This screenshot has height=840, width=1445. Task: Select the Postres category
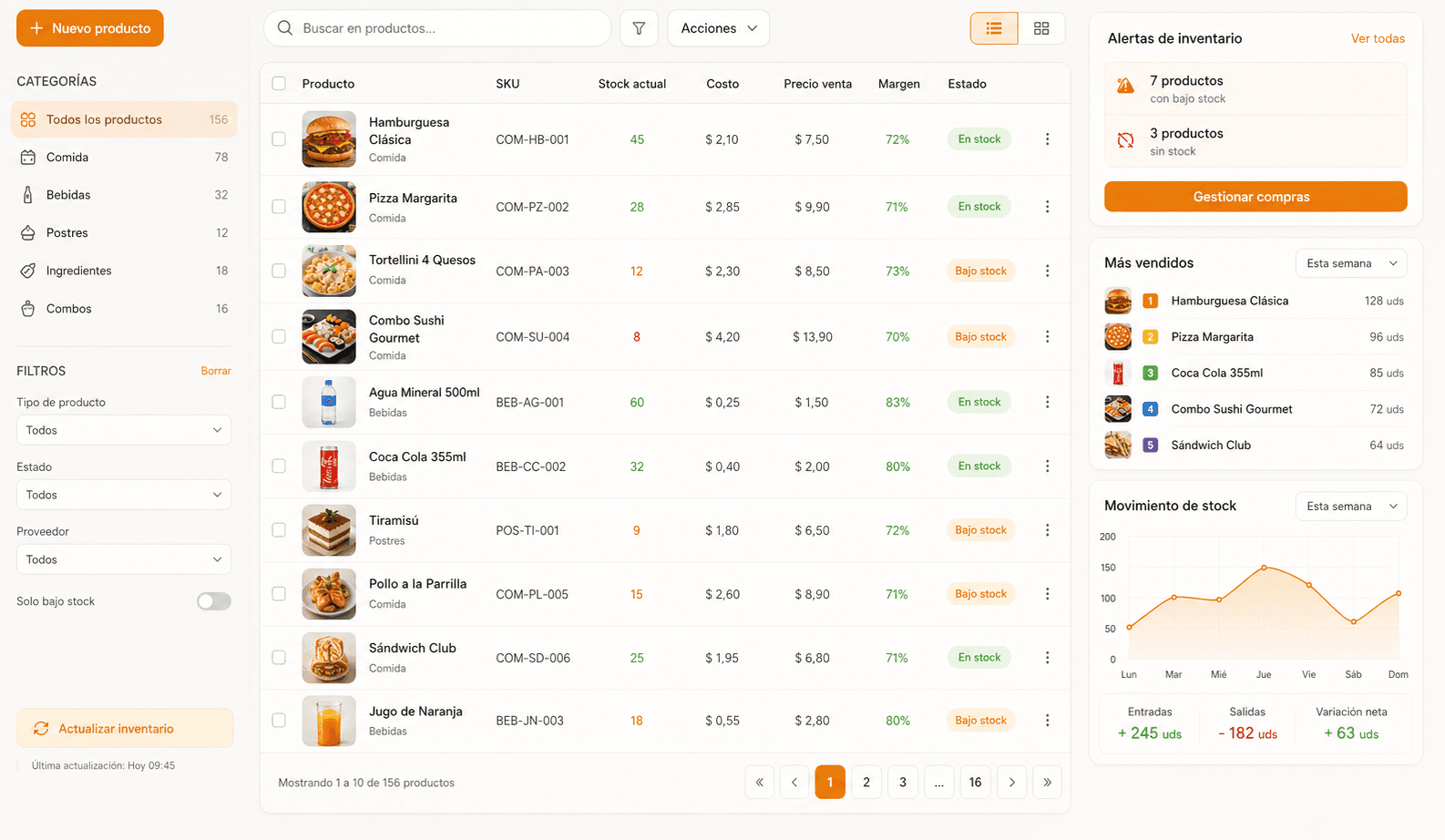124,233
